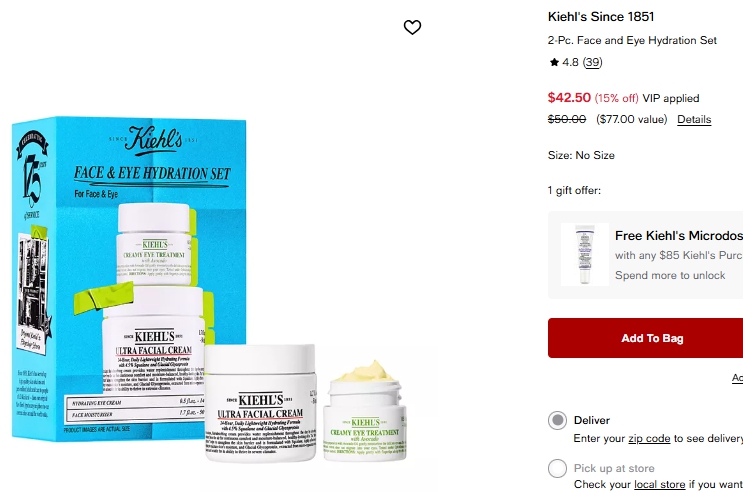Click Spend more to unlock text

(x=670, y=275)
